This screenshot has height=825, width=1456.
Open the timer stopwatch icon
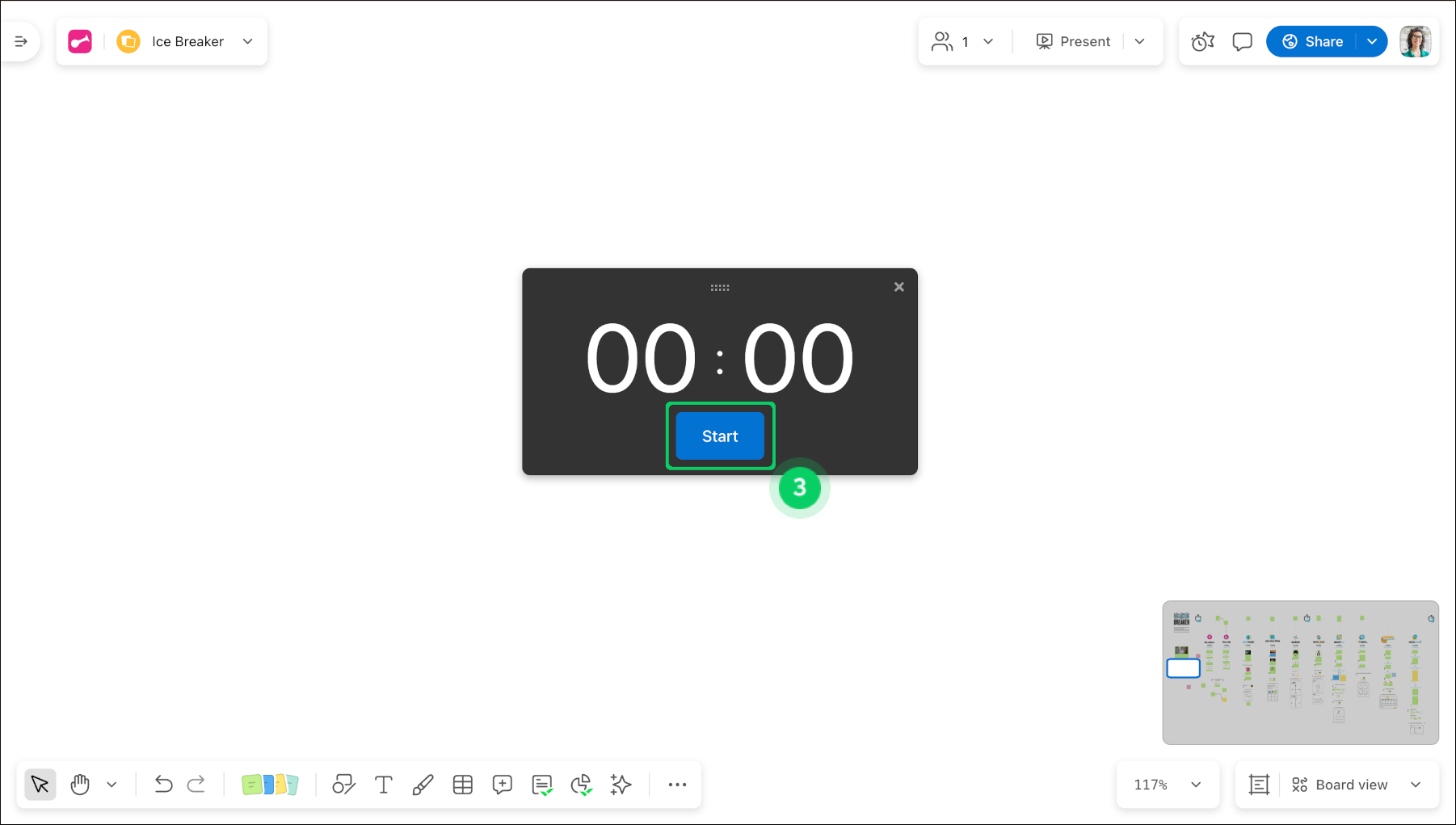click(1202, 41)
